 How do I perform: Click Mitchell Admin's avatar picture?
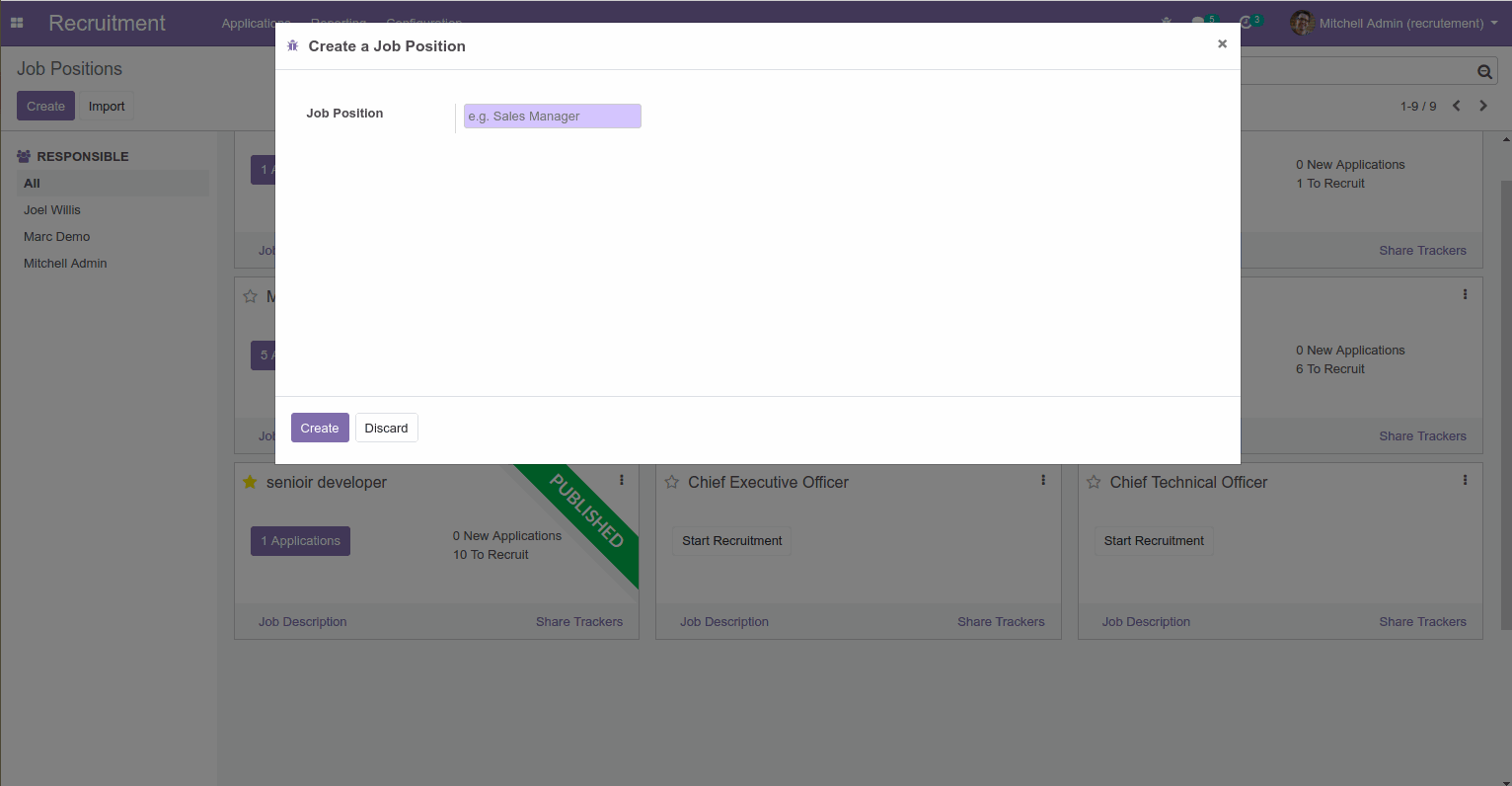pos(1301,23)
